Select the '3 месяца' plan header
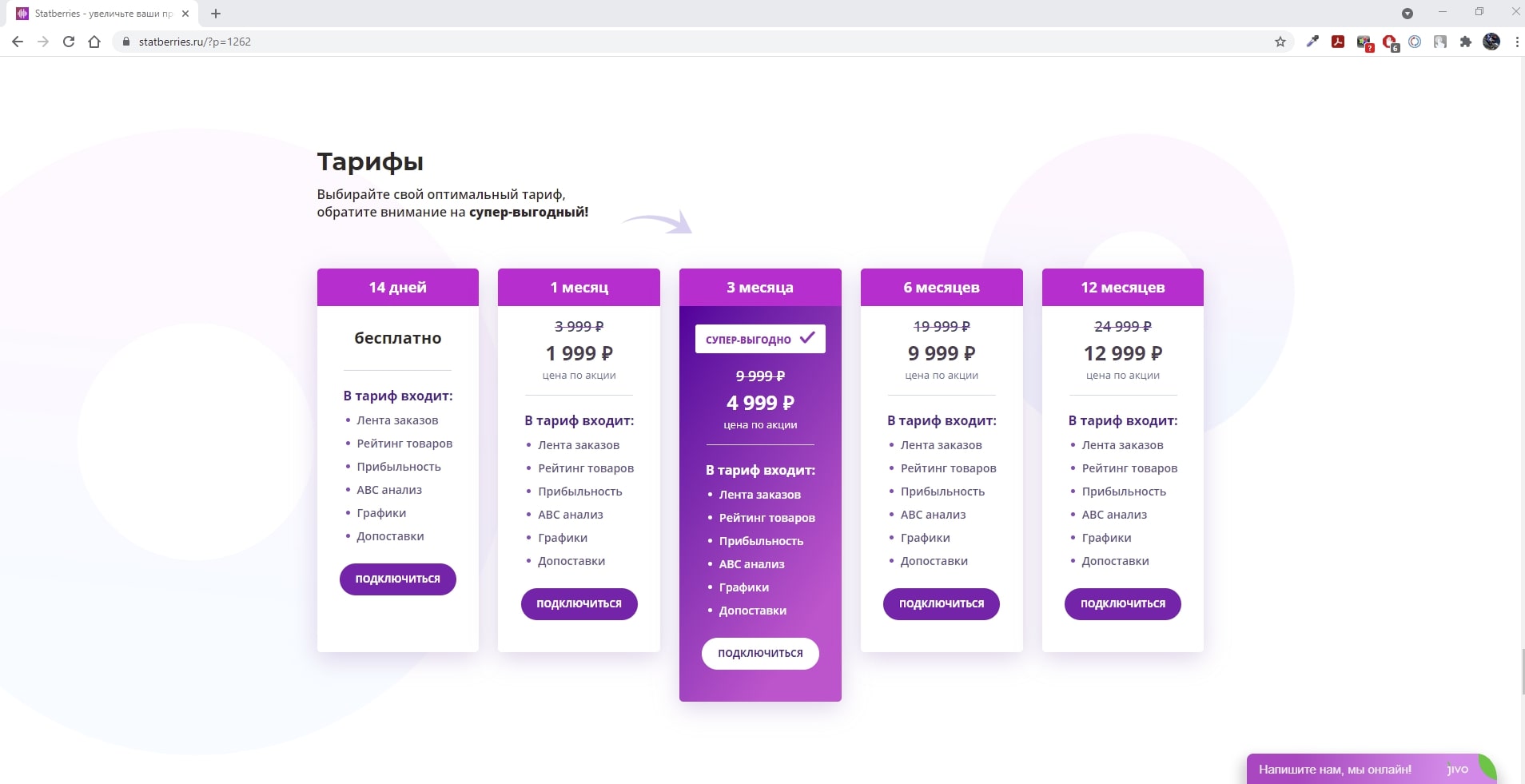Viewport: 1525px width, 784px height. [x=760, y=287]
